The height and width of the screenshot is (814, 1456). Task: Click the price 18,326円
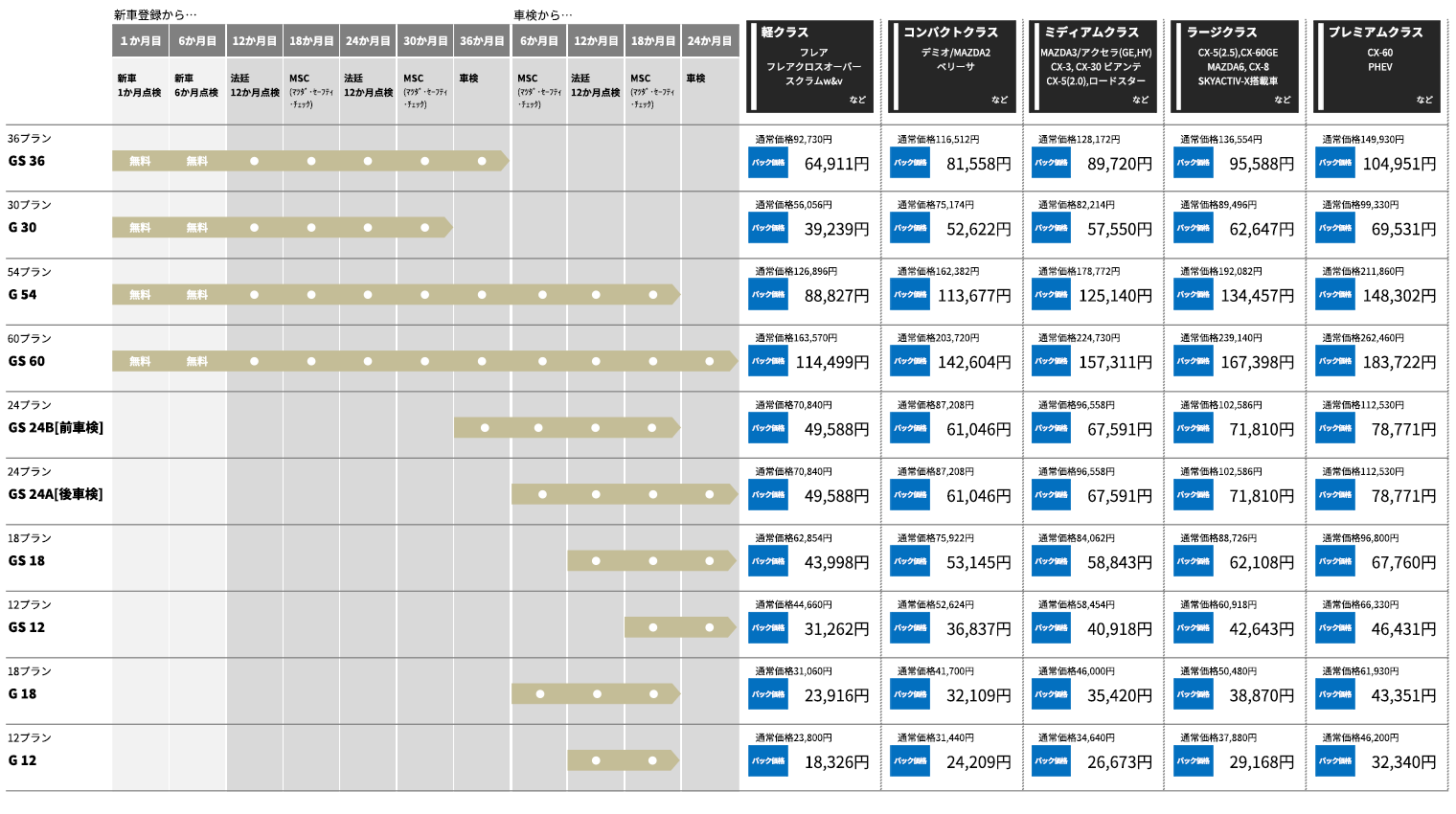pyautogui.click(x=837, y=762)
